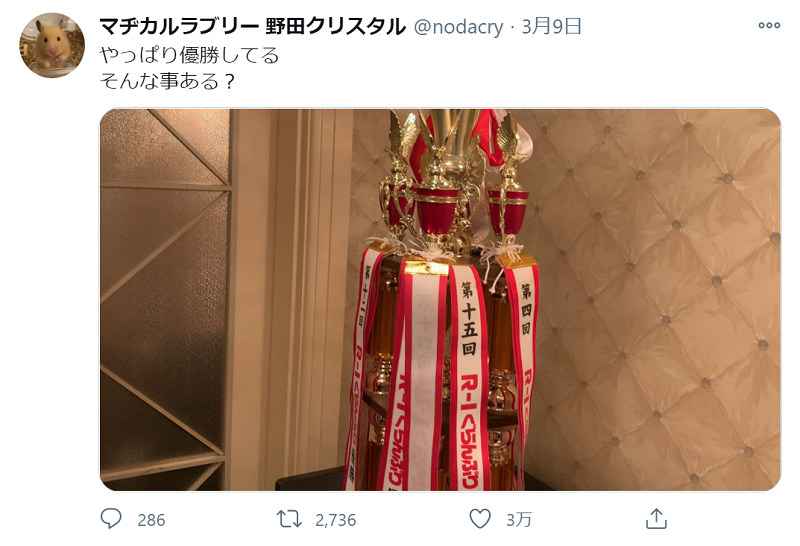The width and height of the screenshot is (800, 546).
Task: View the 2,736 retweets count
Action: click(x=335, y=520)
